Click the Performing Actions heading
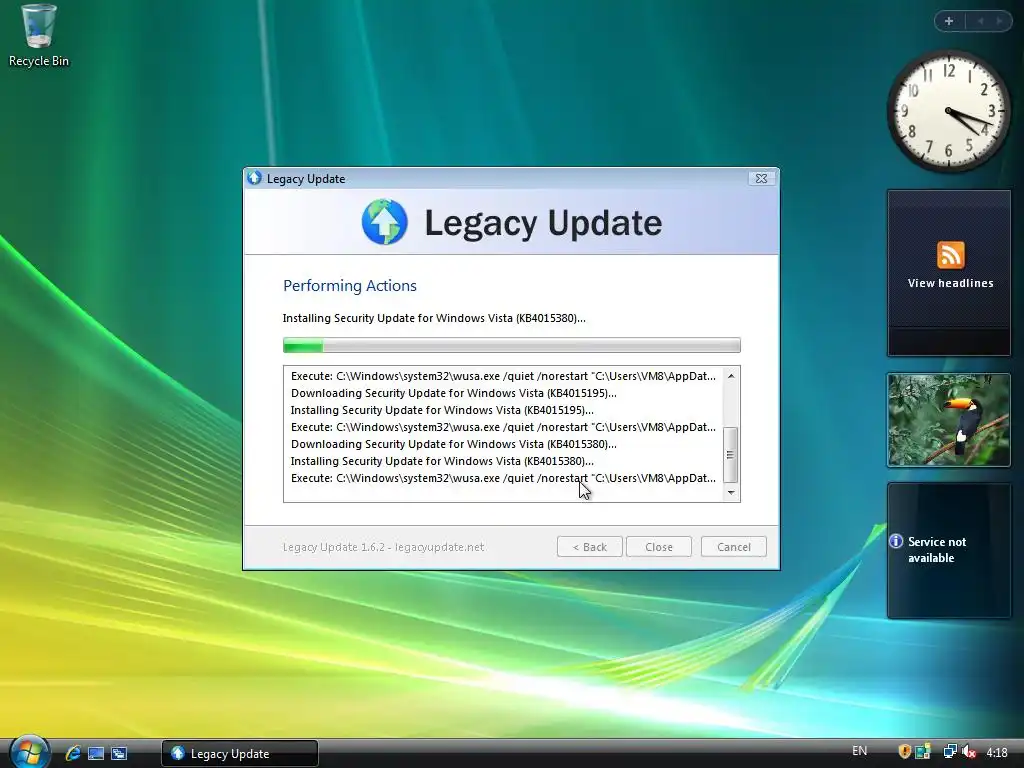Image resolution: width=1024 pixels, height=768 pixels. (x=349, y=285)
